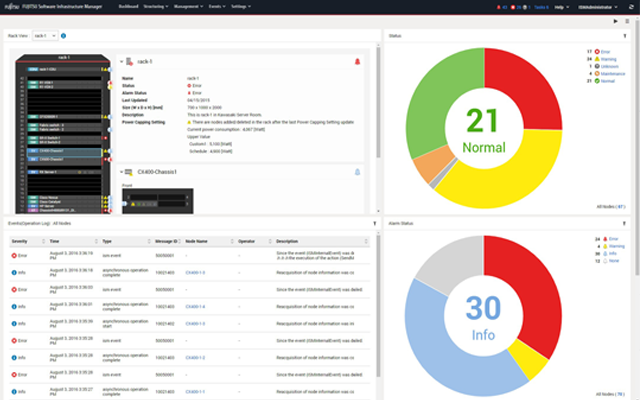Go to the Dashboard menu item
640x400 pixels.
128,7
